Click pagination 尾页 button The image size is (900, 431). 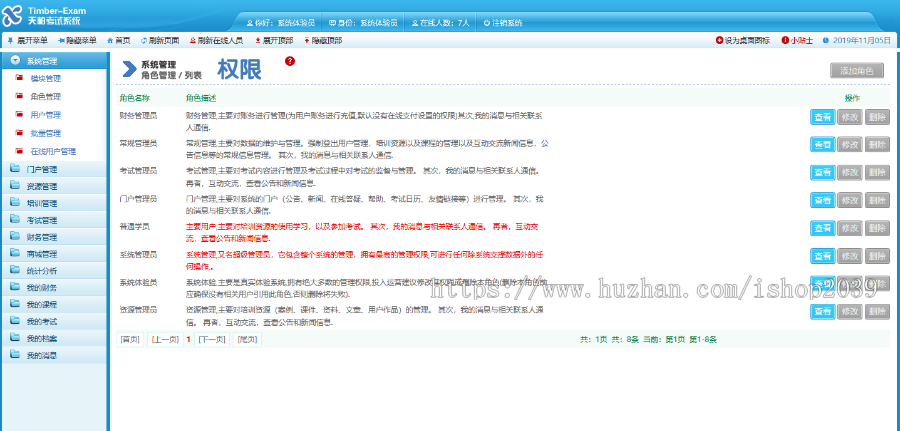pyautogui.click(x=247, y=340)
